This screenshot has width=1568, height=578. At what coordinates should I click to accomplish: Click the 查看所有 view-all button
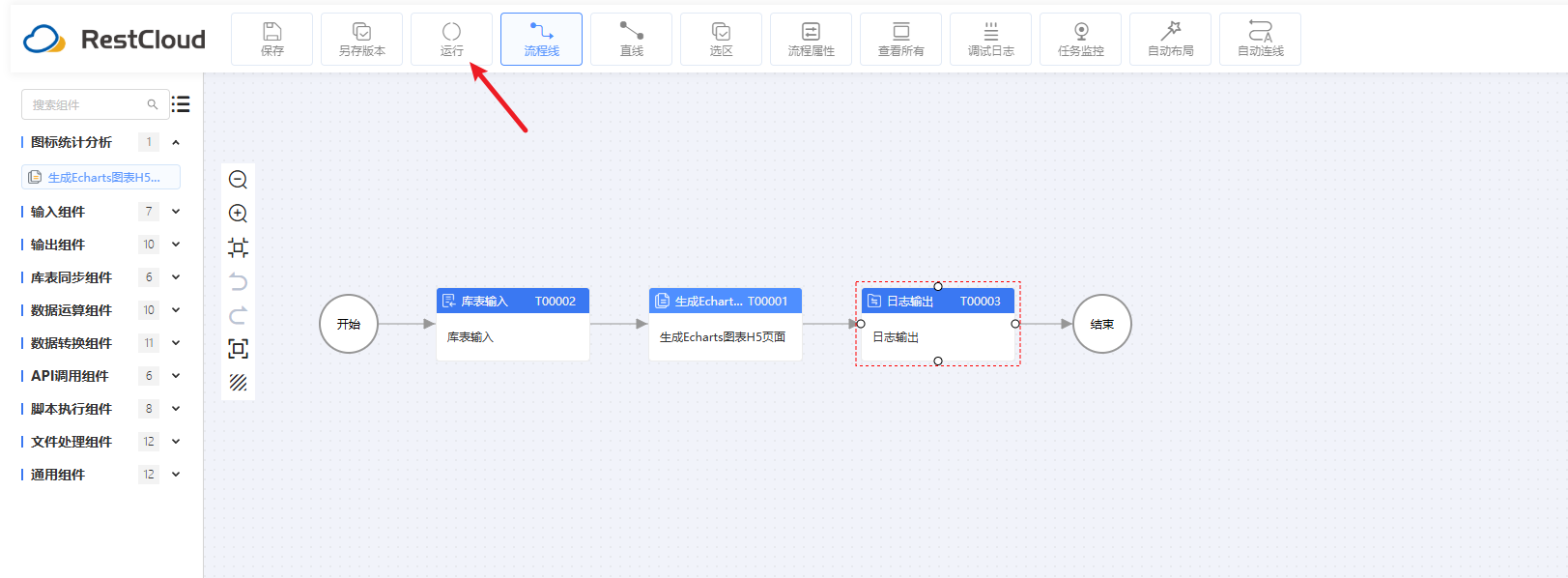pyautogui.click(x=901, y=39)
